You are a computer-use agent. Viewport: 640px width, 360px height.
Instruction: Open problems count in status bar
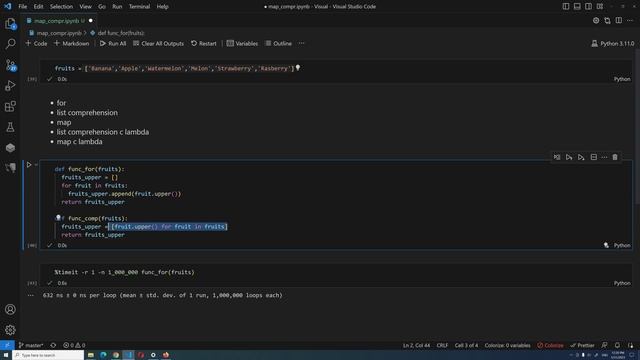[x=74, y=345]
